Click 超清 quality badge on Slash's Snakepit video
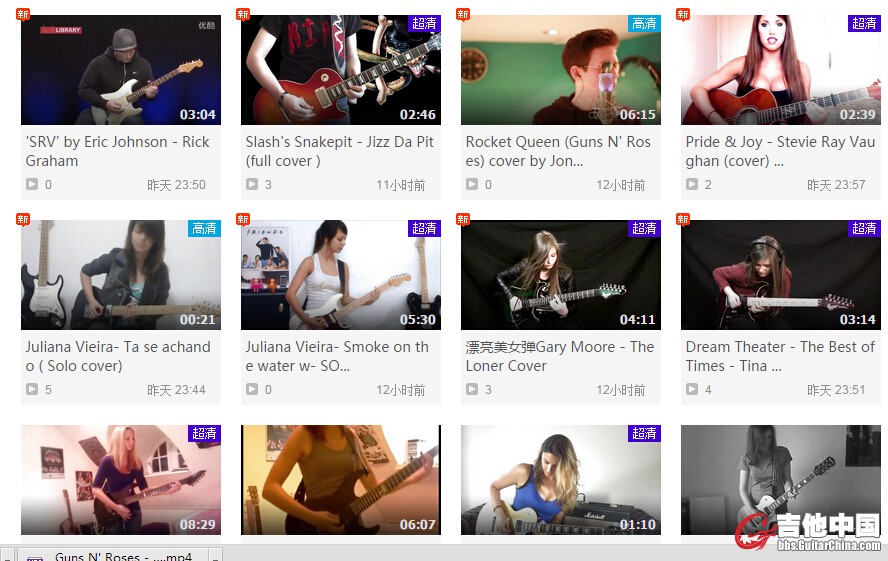 point(424,23)
